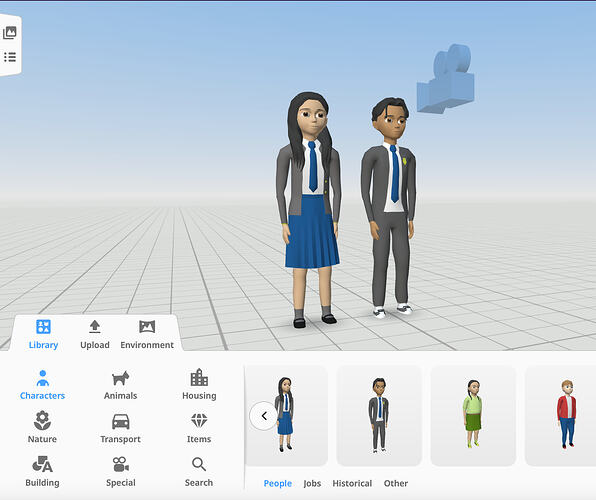Screen dimensions: 596x500
Task: Pick the schoolgirl character thumbnail
Action: (287, 416)
